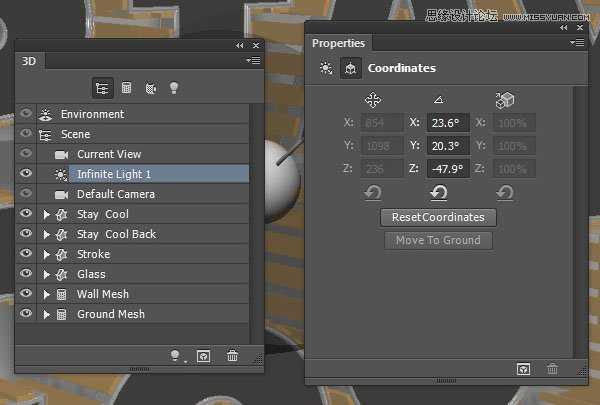Viewport: 600px width, 405px height.
Task: Hide the Ground Mesh
Action: click(x=26, y=313)
